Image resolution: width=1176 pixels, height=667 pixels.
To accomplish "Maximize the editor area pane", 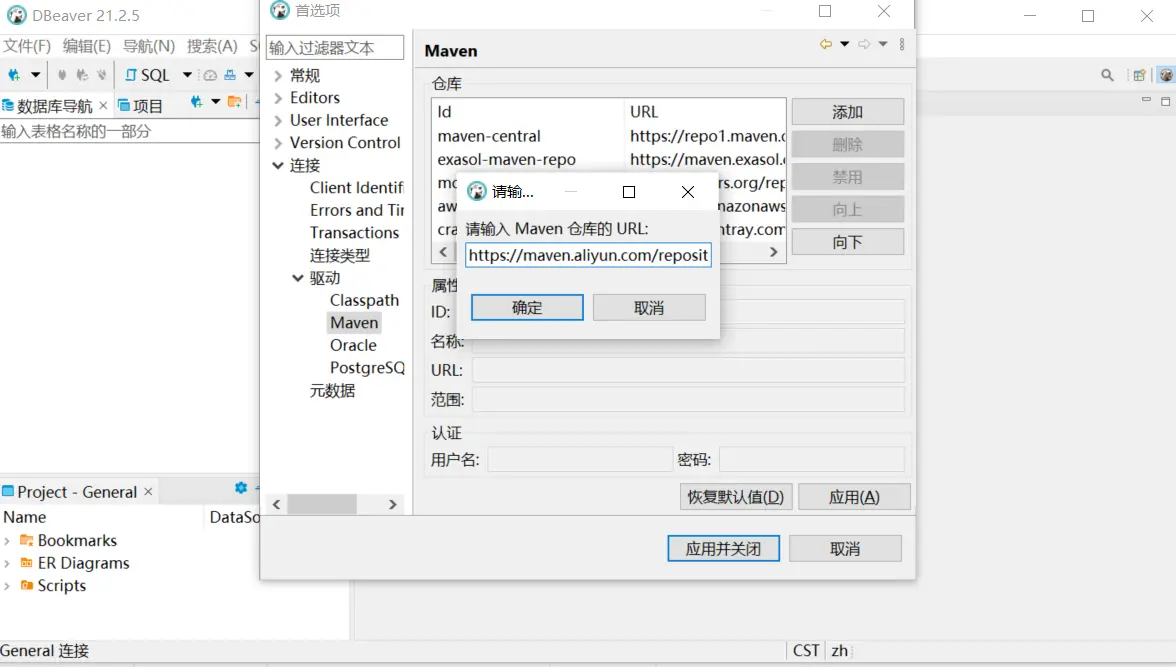I will pos(1166,101).
